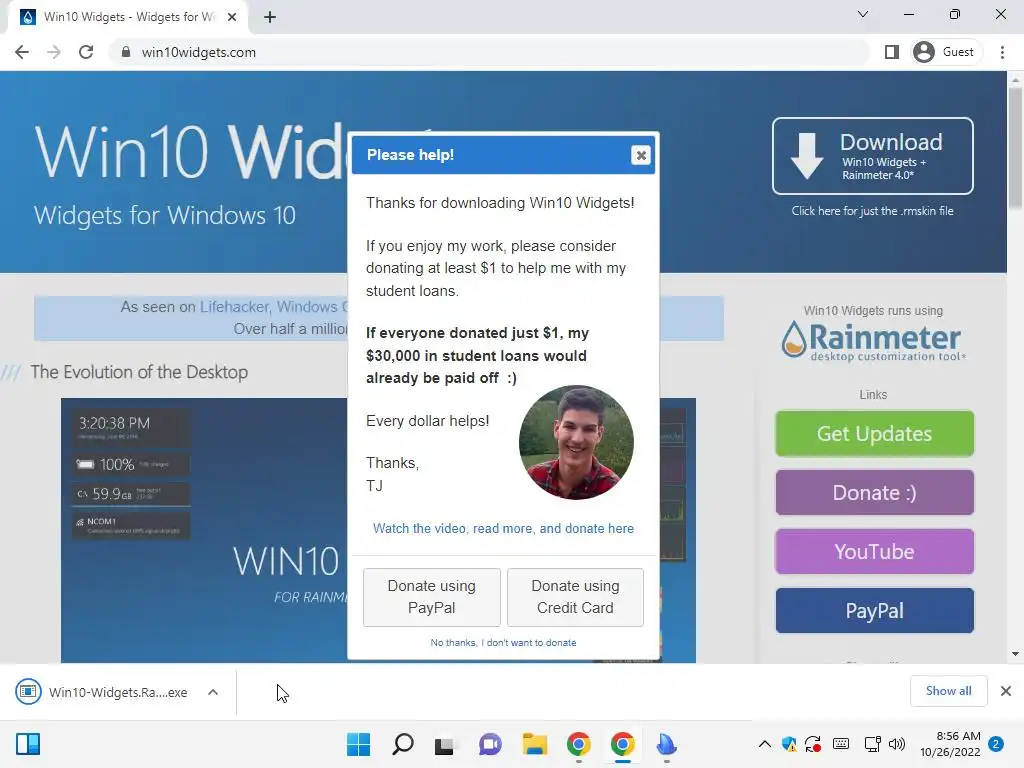
Task: Open Windows Security tray icon
Action: (x=789, y=744)
